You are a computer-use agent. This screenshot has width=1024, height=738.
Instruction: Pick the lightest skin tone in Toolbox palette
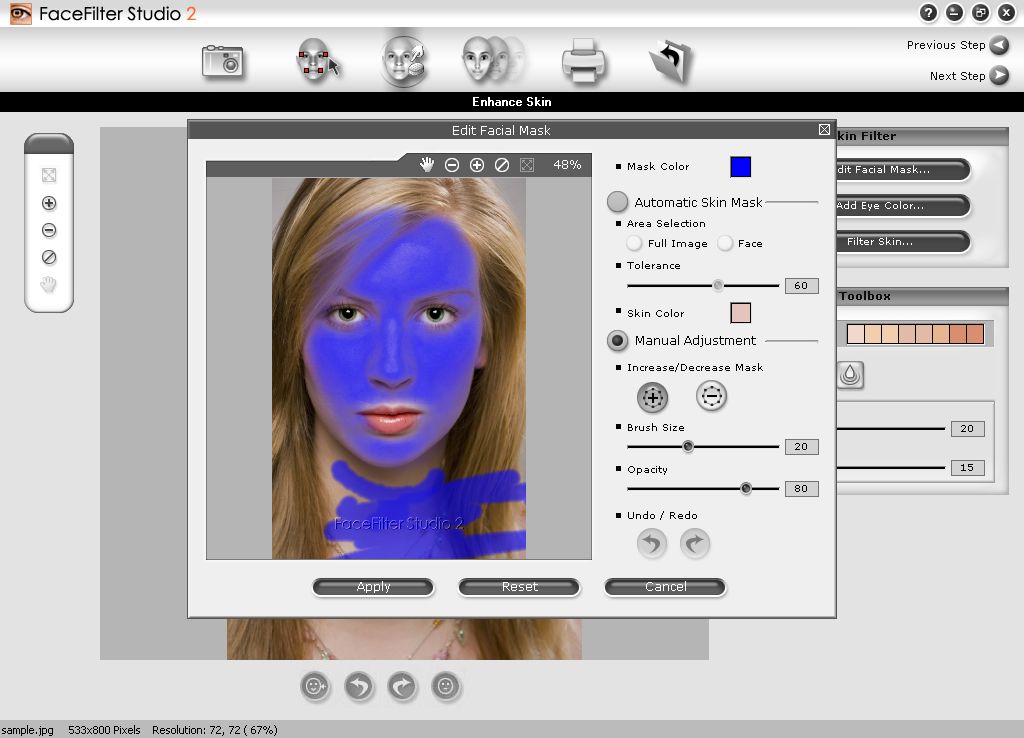[x=856, y=334]
